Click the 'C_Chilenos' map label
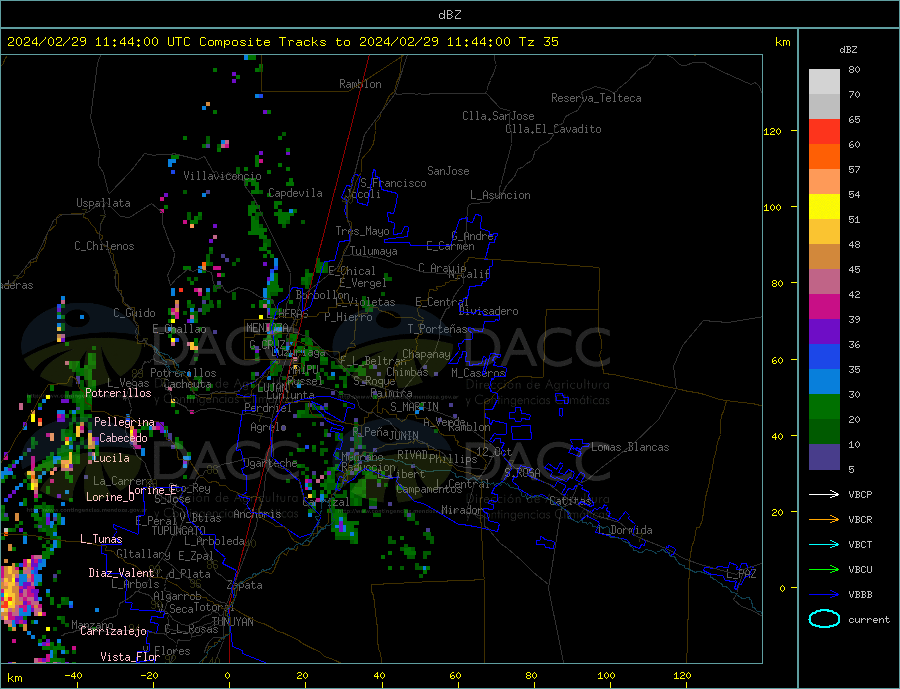The image size is (900, 689). (x=104, y=246)
